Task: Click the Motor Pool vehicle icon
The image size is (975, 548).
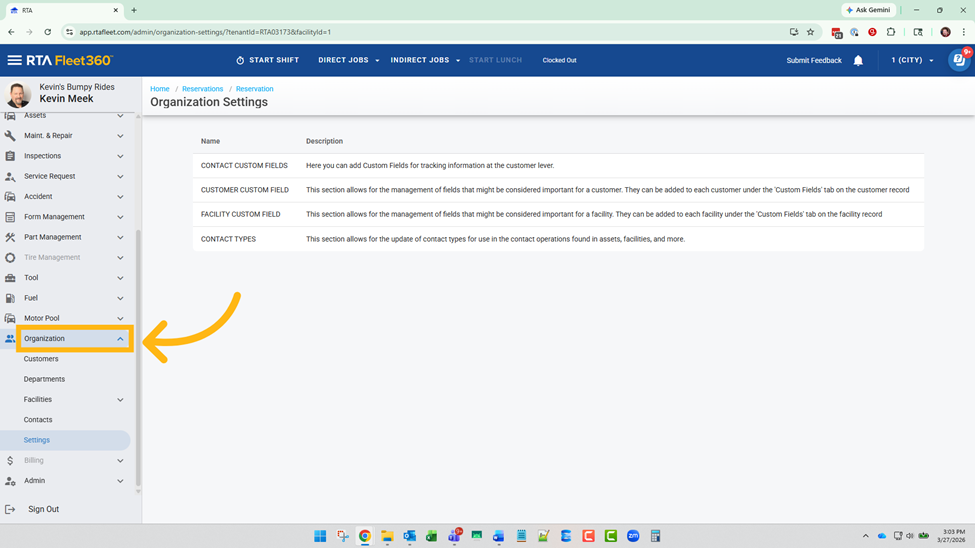Action: coord(10,318)
